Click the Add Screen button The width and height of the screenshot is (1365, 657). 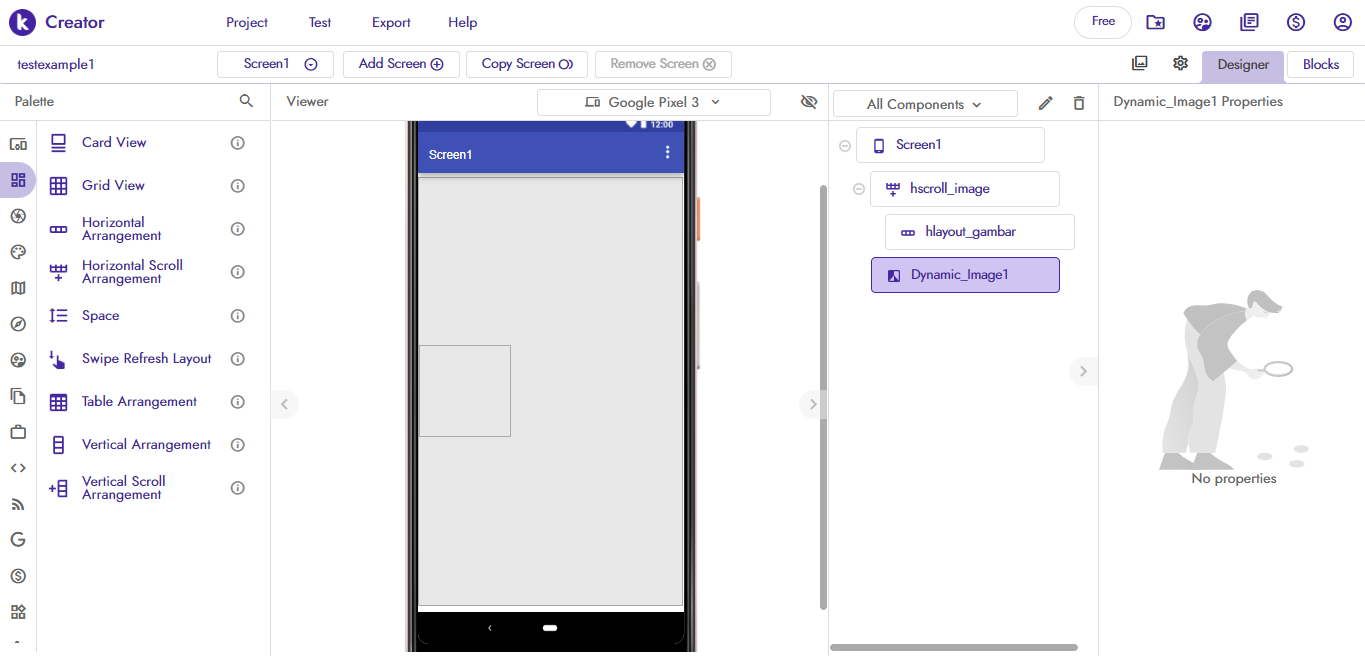400,63
